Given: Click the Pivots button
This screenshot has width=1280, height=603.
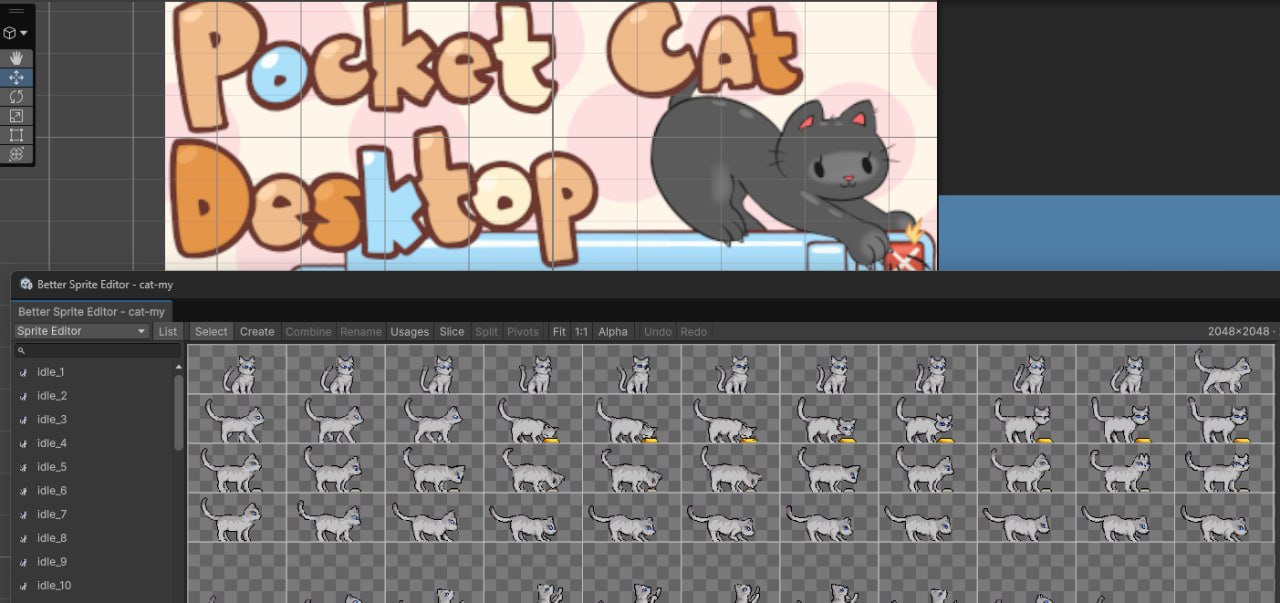Looking at the screenshot, I should 523,331.
